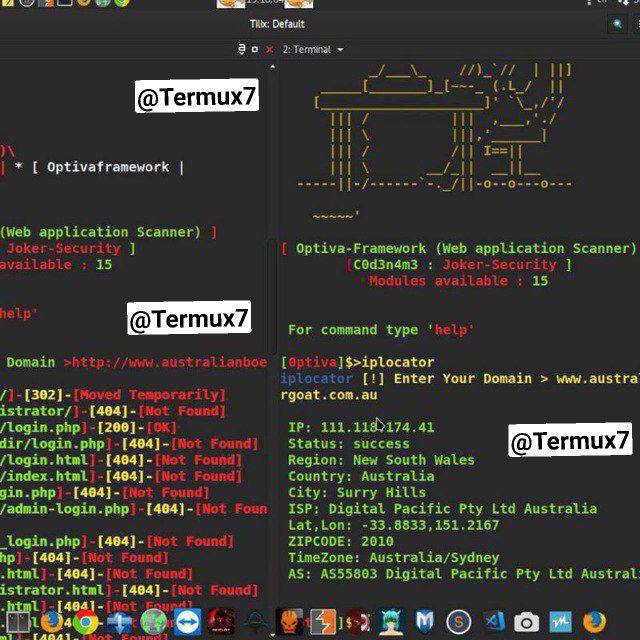The height and width of the screenshot is (640, 640).
Task: Open the system monitor graph icon
Action: click(x=561, y=623)
